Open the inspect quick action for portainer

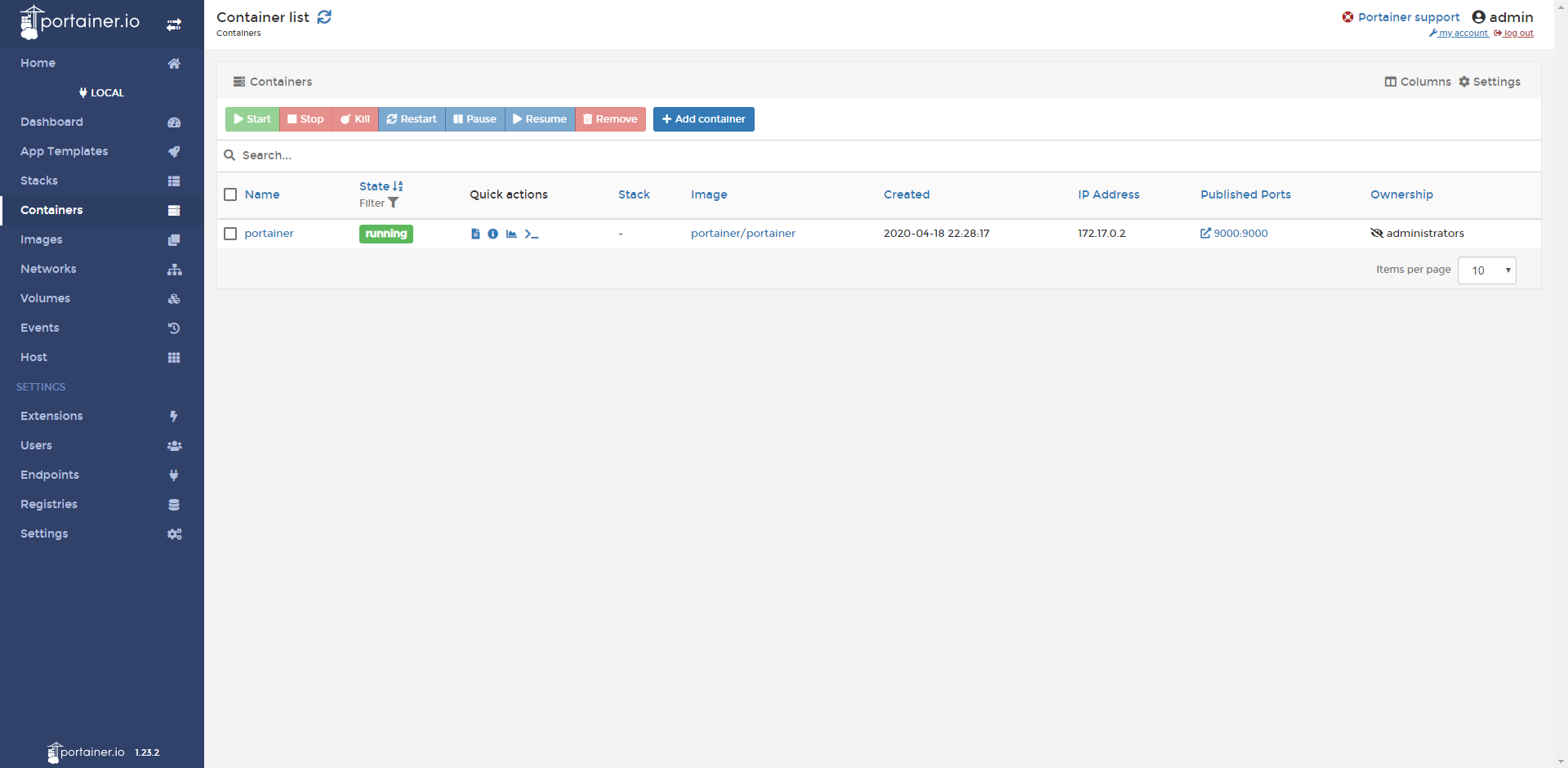(x=493, y=234)
